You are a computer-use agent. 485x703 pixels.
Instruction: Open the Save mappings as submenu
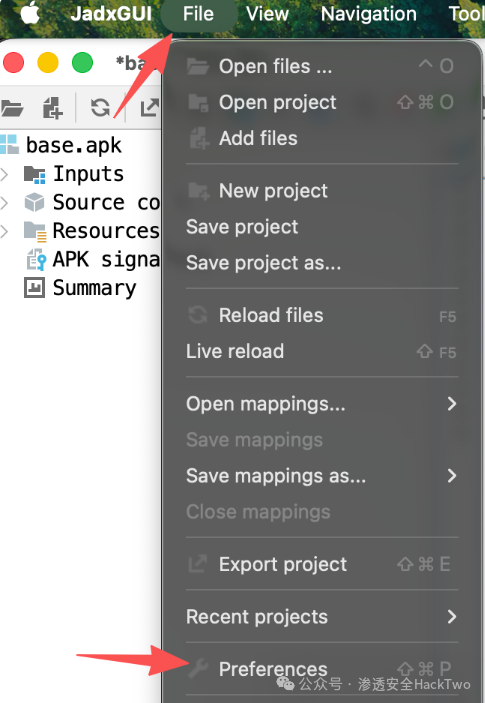(322, 476)
